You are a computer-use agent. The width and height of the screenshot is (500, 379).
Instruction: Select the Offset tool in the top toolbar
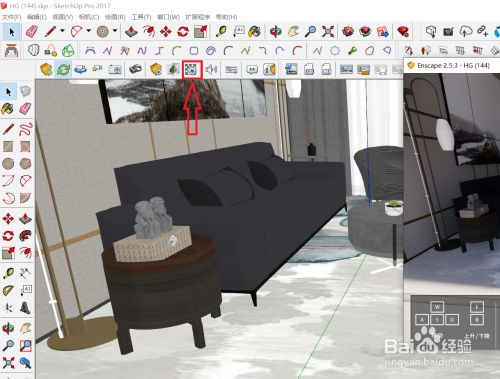pyautogui.click(x=149, y=32)
